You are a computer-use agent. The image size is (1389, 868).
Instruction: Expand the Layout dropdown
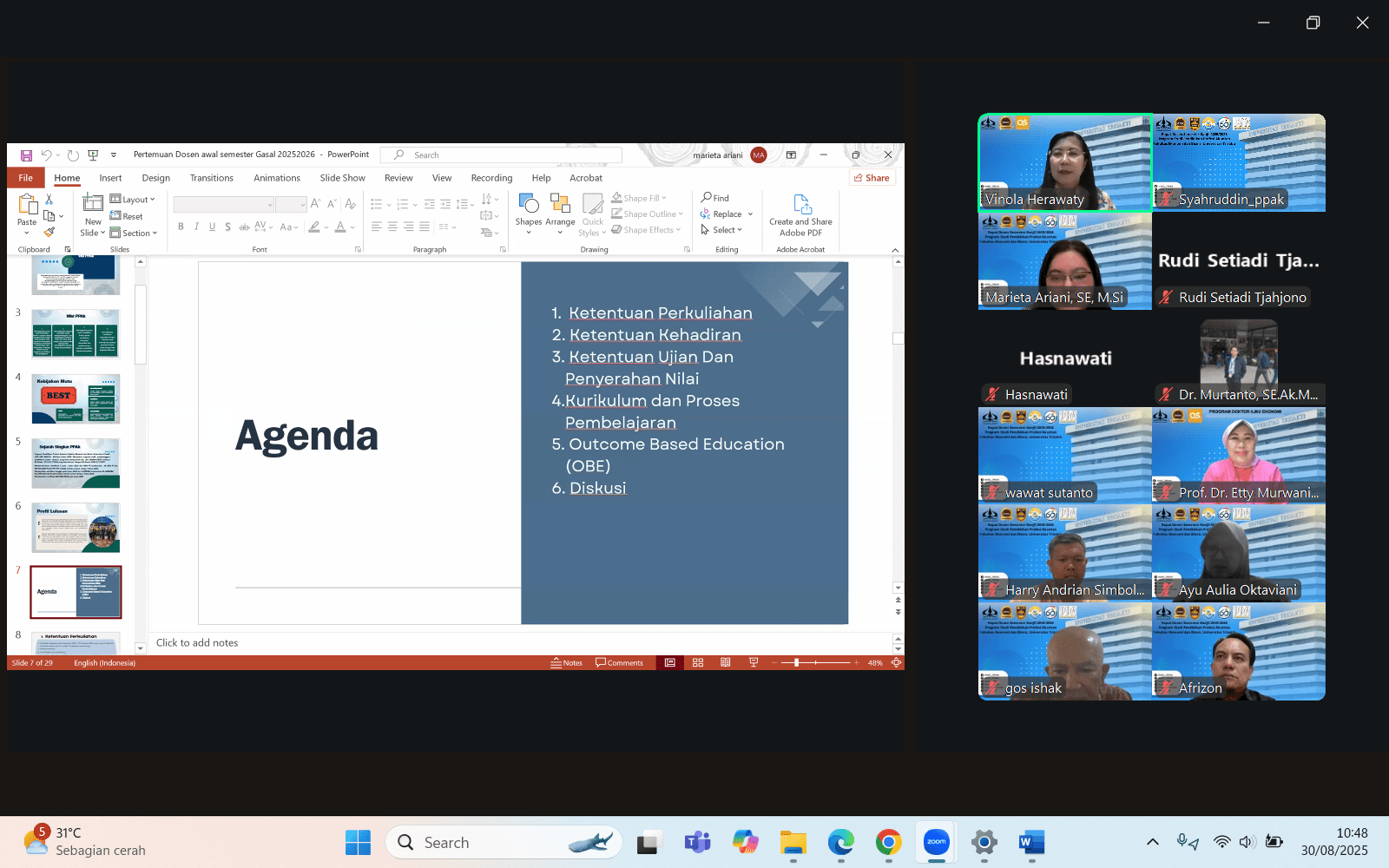pos(133,200)
